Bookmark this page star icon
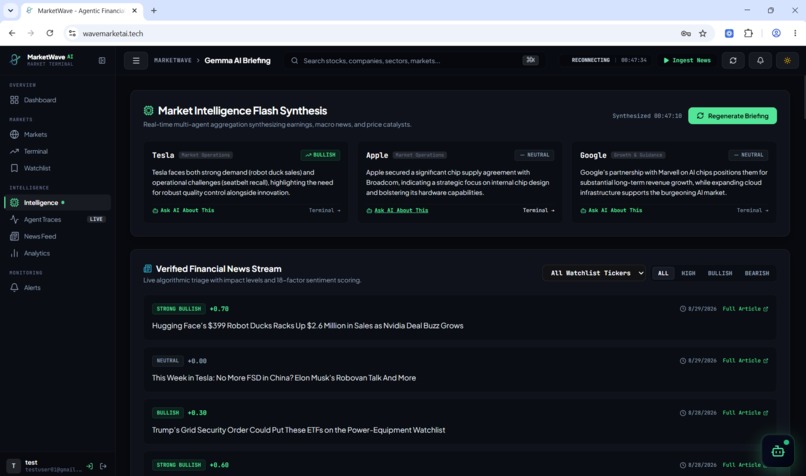Image resolution: width=806 pixels, height=476 pixels. click(x=703, y=33)
